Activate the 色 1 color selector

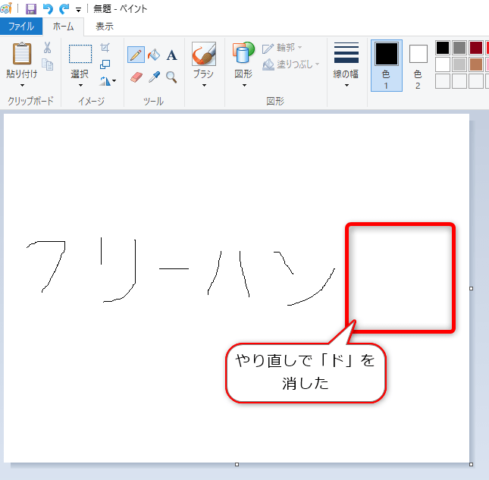pyautogui.click(x=386, y=65)
